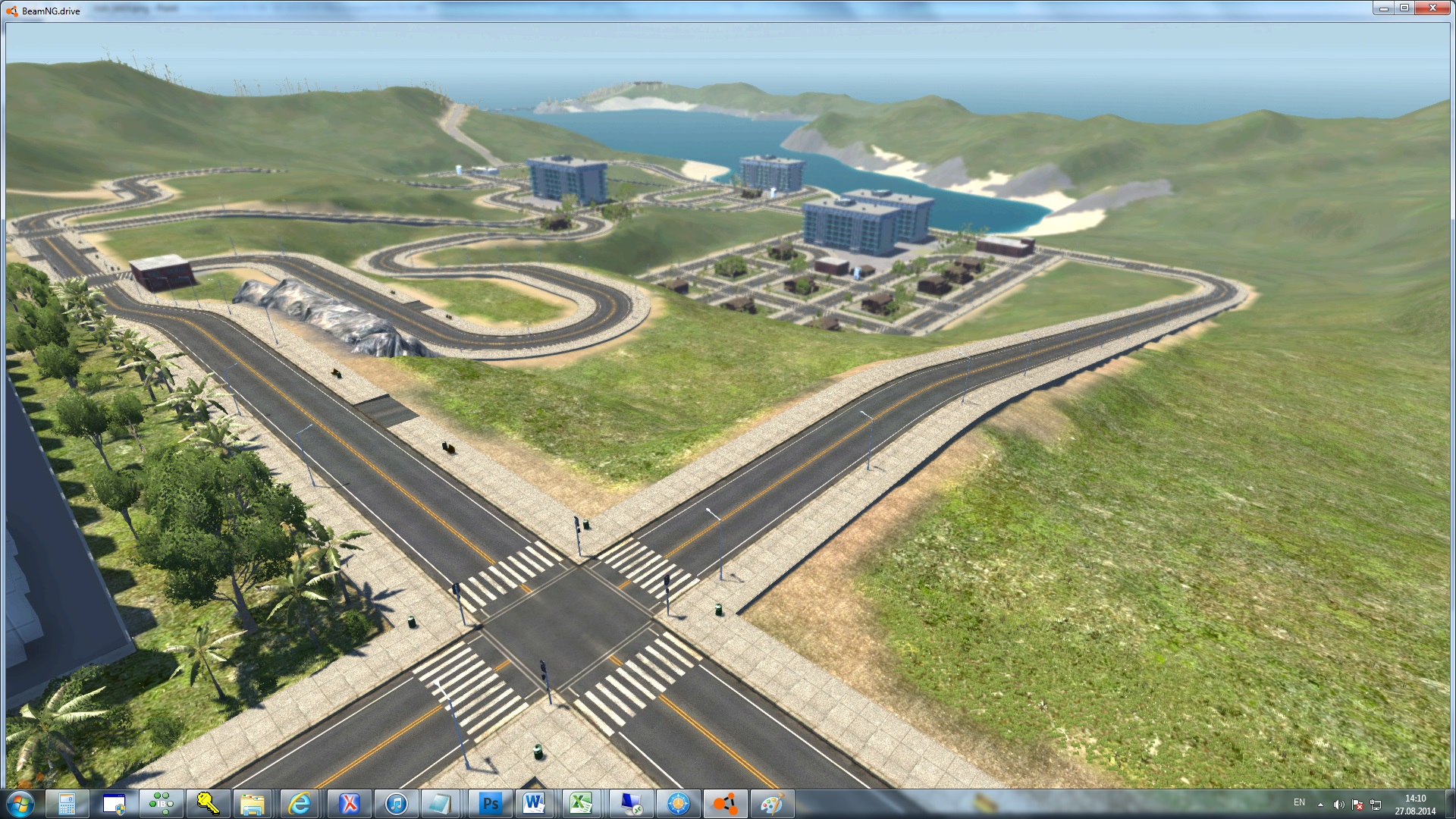Open Microsoft Word from taskbar
Image resolution: width=1456 pixels, height=819 pixels.
pyautogui.click(x=535, y=804)
